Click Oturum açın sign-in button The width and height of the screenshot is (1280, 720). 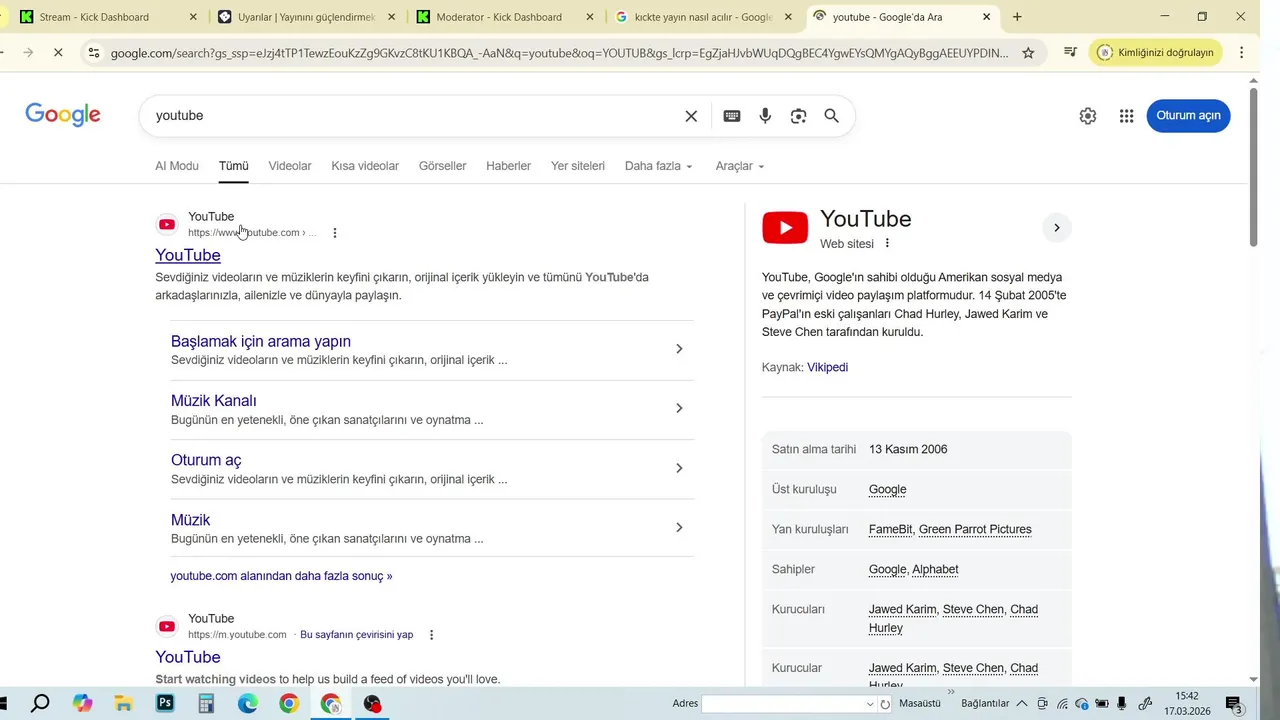click(x=1188, y=116)
